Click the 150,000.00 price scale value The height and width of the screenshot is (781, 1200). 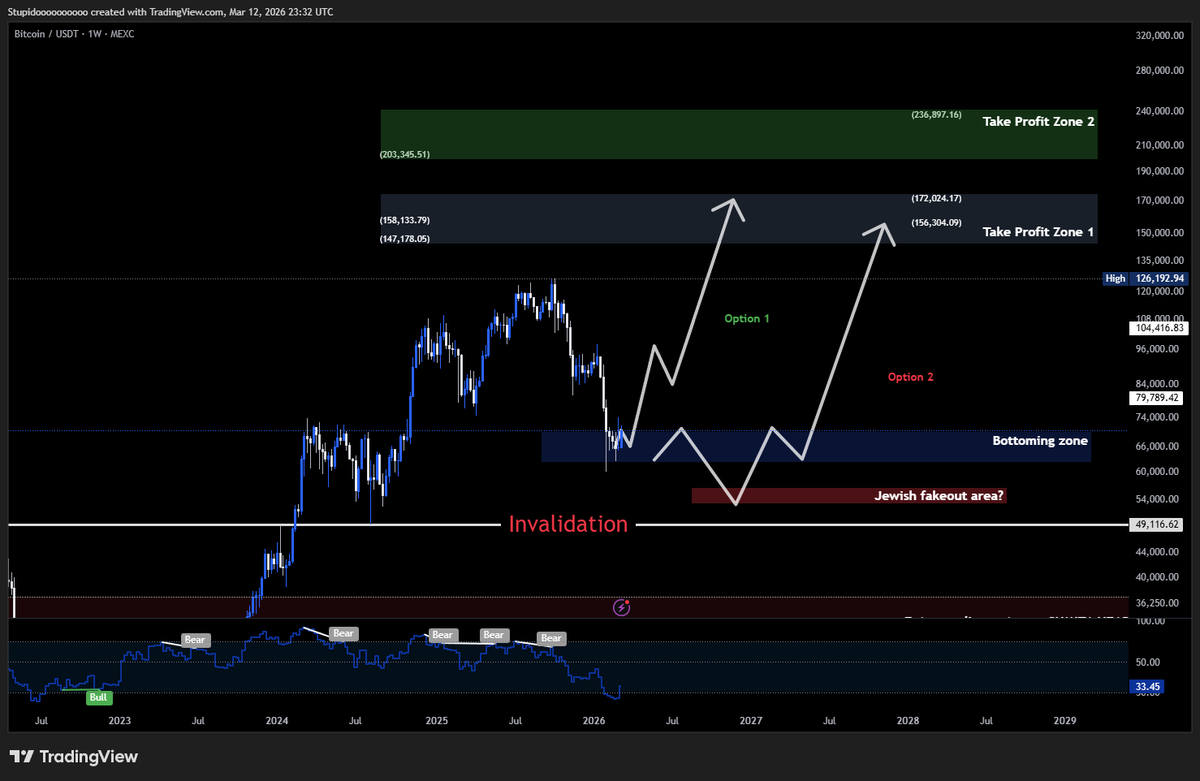coord(1159,233)
